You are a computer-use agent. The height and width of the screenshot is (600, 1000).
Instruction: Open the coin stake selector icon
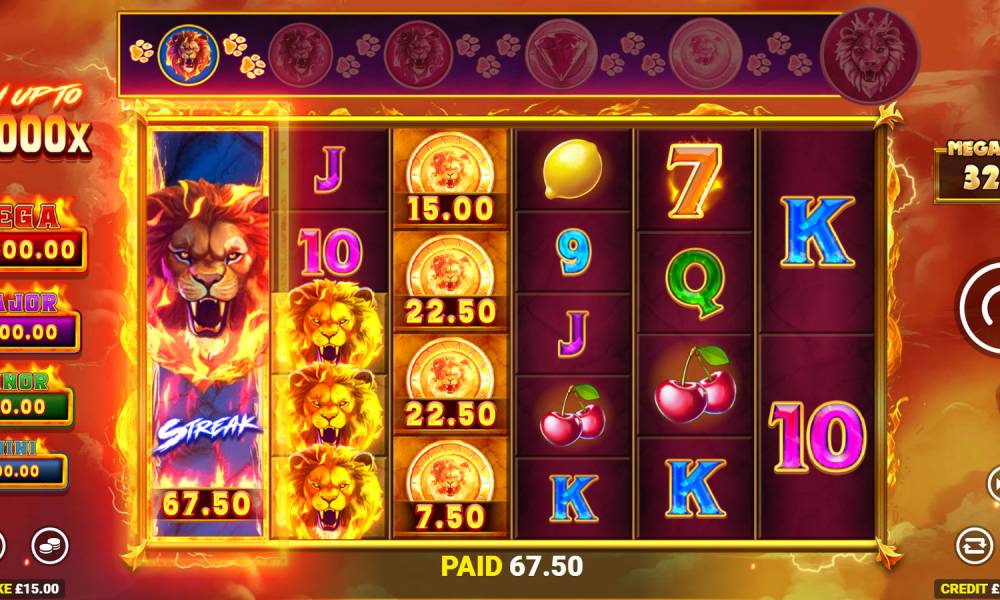pyautogui.click(x=50, y=546)
